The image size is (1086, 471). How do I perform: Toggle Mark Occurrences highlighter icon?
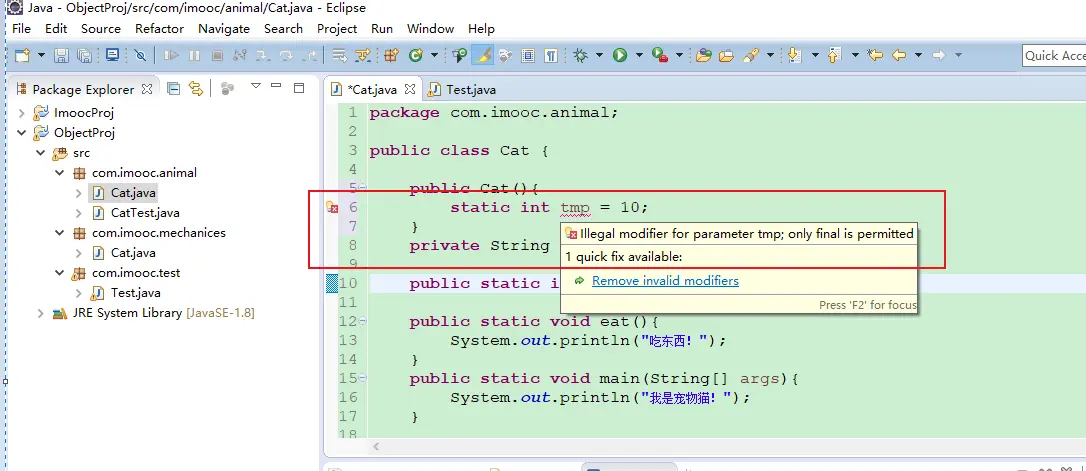(x=482, y=56)
